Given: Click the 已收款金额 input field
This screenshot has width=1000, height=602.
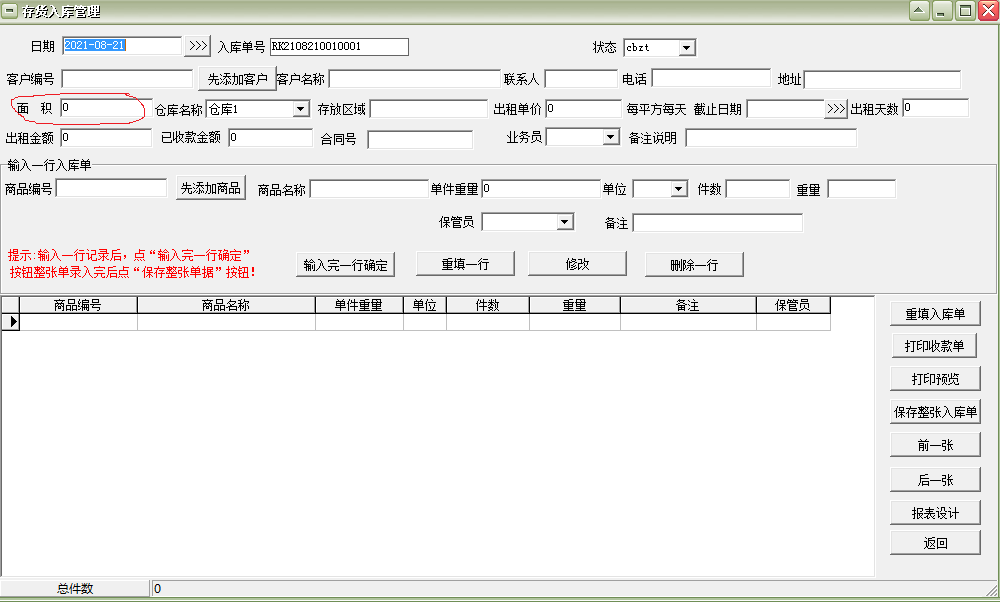Looking at the screenshot, I should (x=270, y=138).
